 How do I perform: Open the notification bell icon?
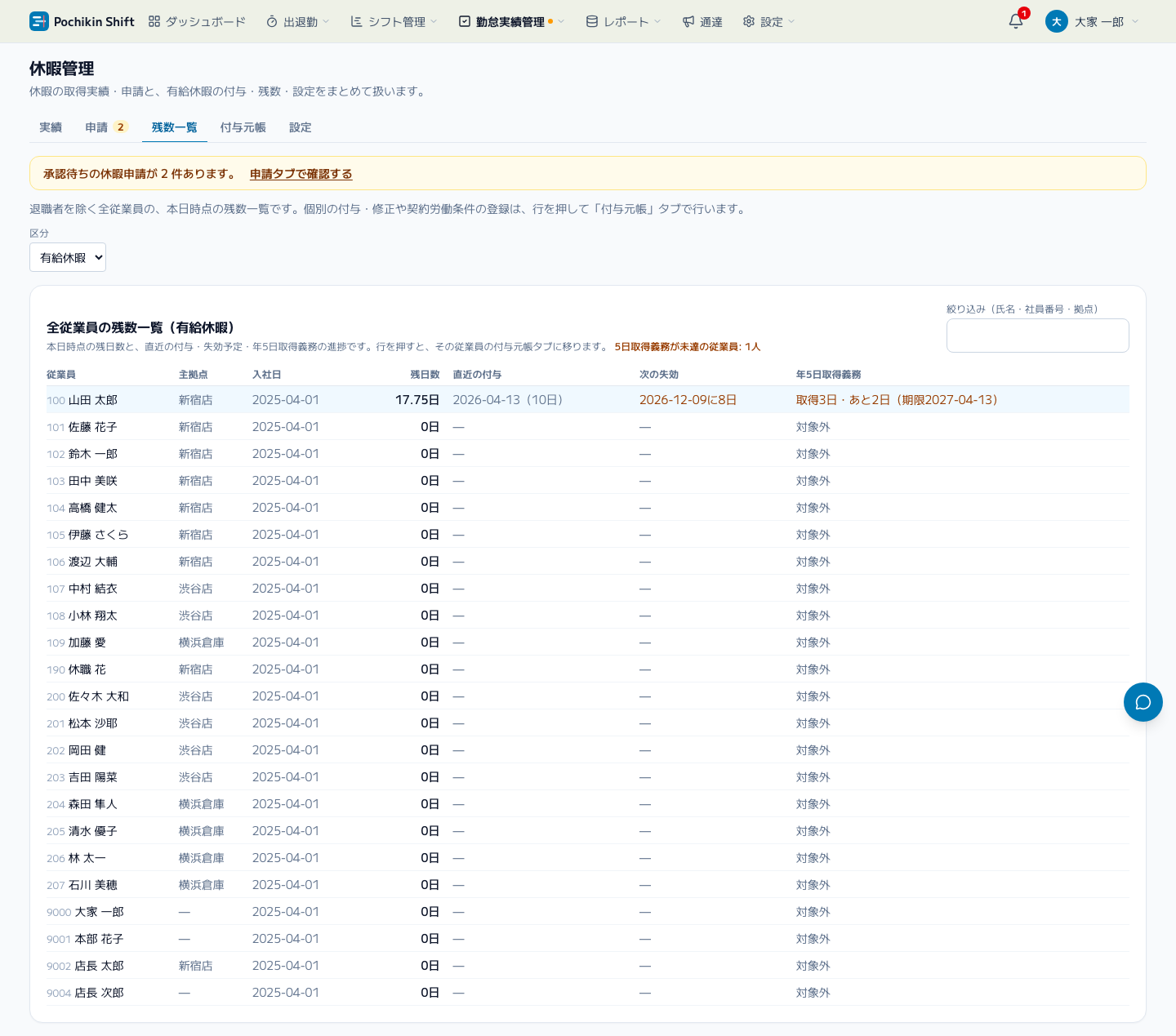[x=1016, y=21]
